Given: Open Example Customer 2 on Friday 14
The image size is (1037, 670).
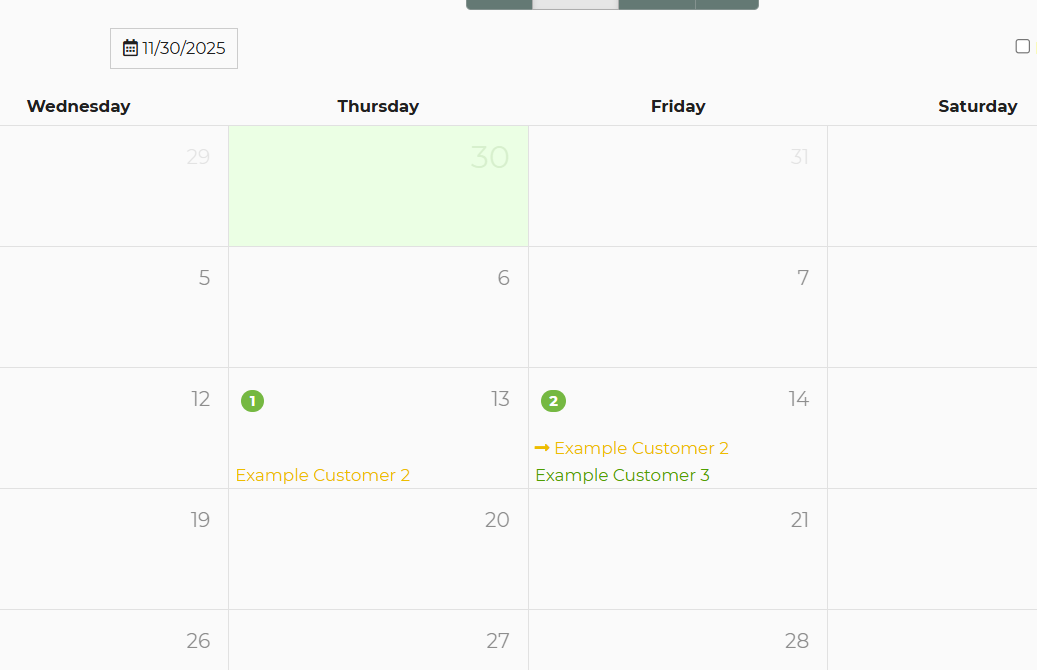Looking at the screenshot, I should [641, 448].
